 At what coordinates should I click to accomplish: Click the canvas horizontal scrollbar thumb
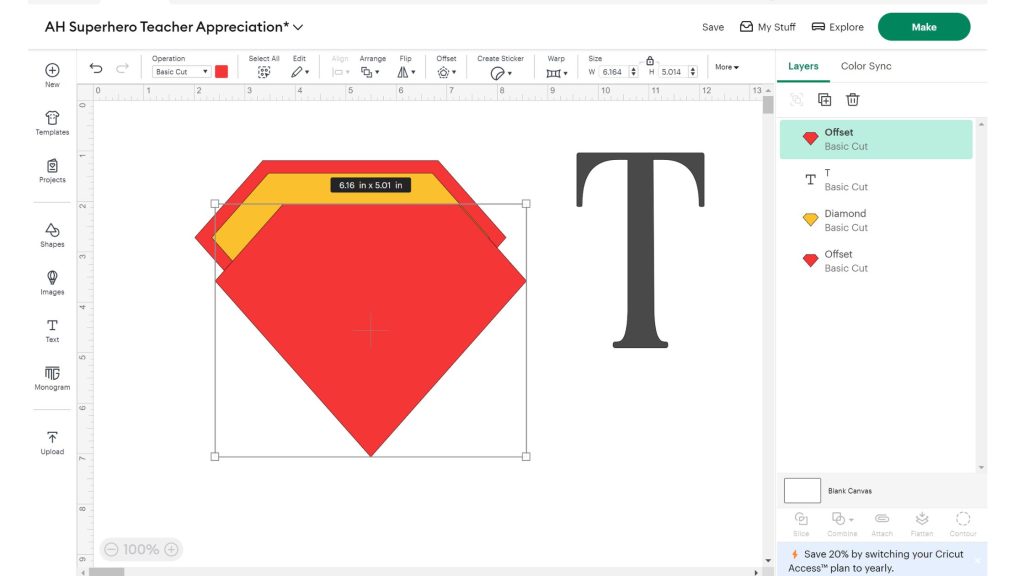106,572
